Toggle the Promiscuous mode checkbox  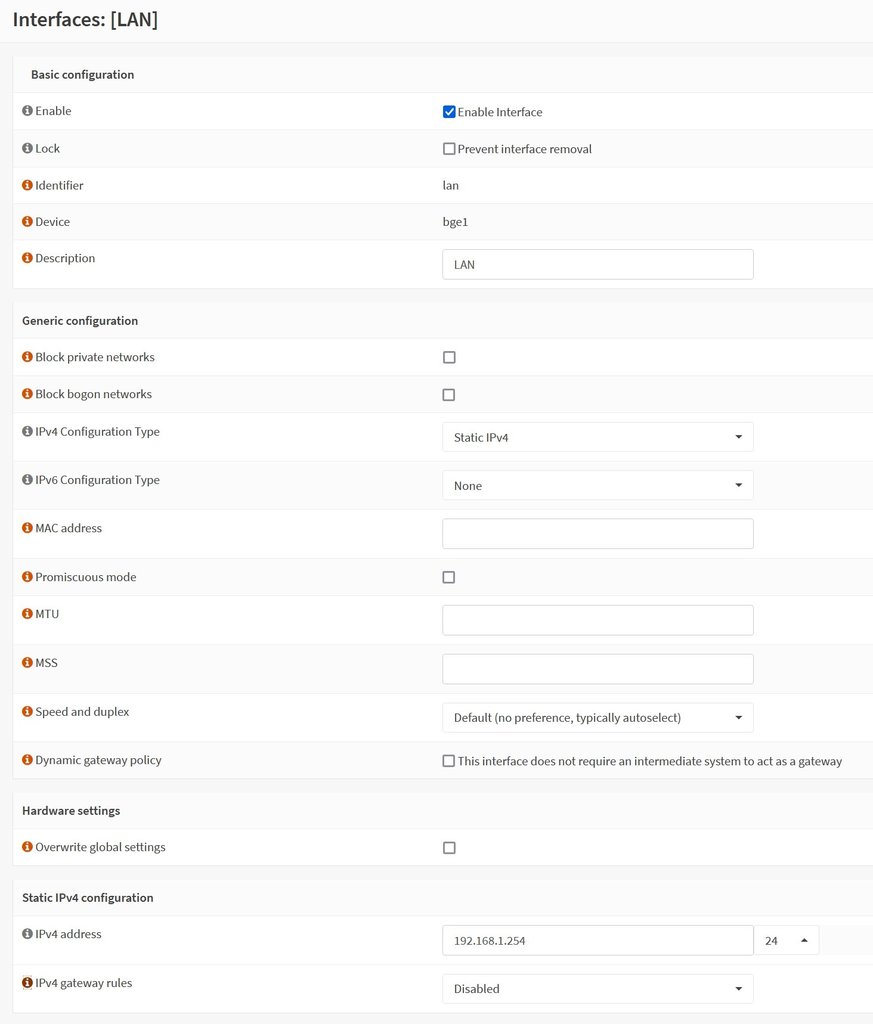point(449,577)
